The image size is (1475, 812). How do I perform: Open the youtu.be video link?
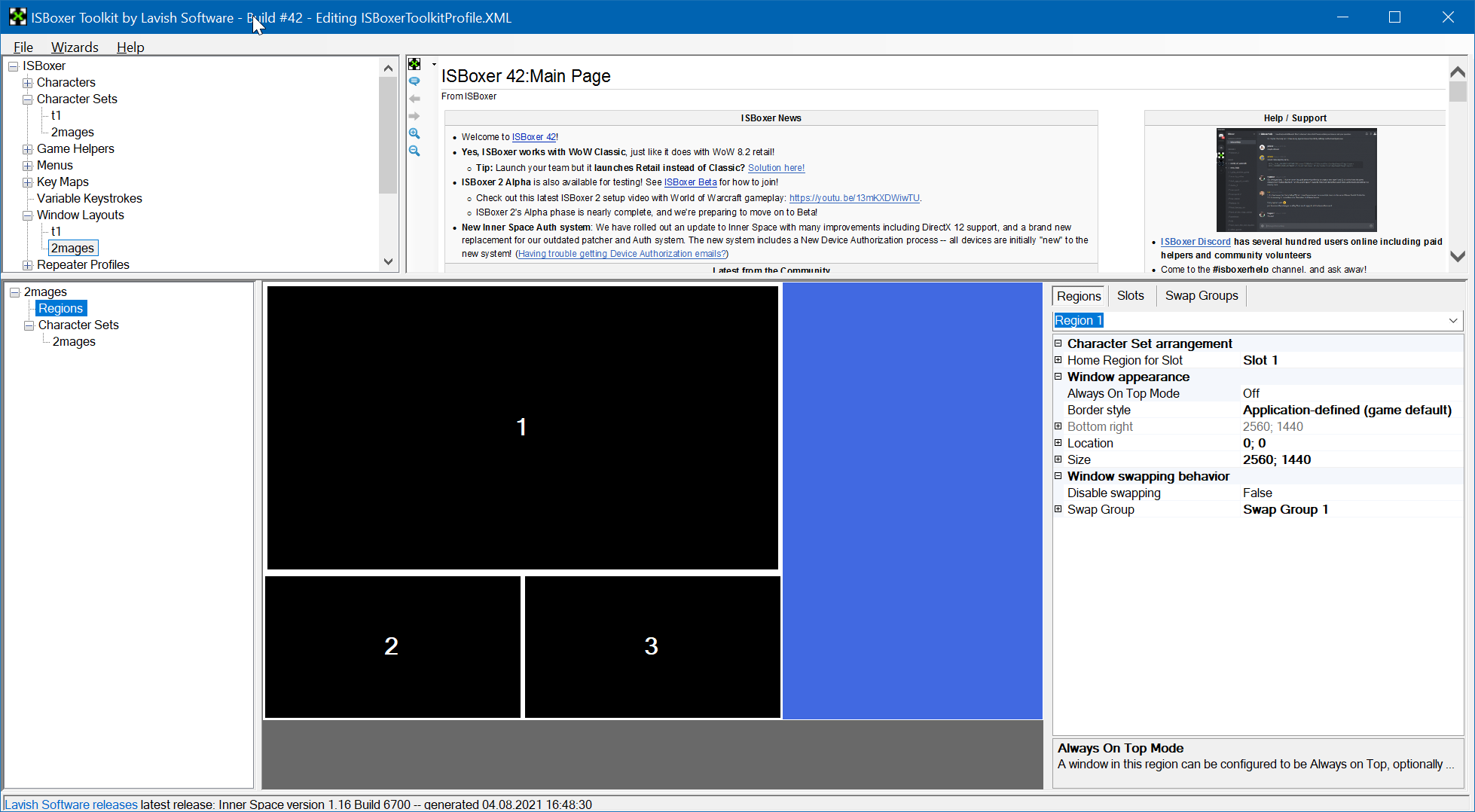[854, 198]
